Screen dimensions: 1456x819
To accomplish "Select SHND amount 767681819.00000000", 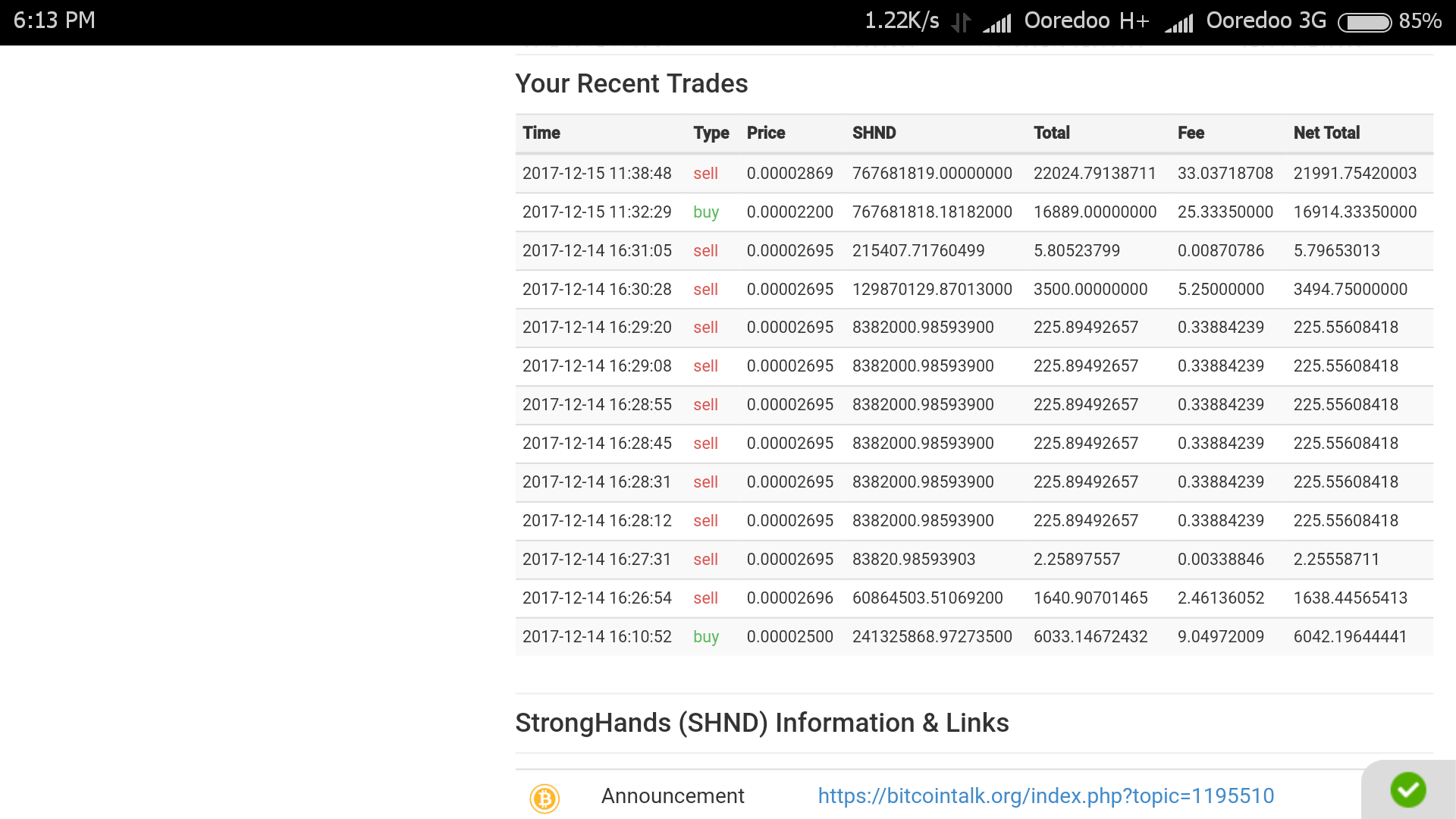I will coord(932,173).
